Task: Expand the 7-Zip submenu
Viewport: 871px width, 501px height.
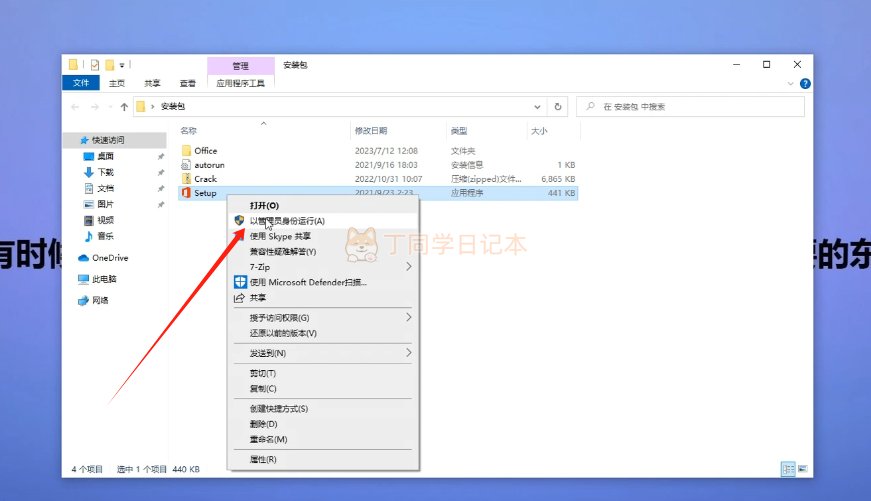Action: pos(408,267)
